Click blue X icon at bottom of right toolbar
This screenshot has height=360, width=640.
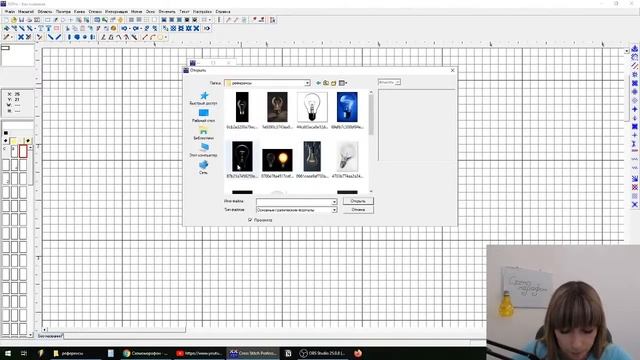tap(635, 204)
